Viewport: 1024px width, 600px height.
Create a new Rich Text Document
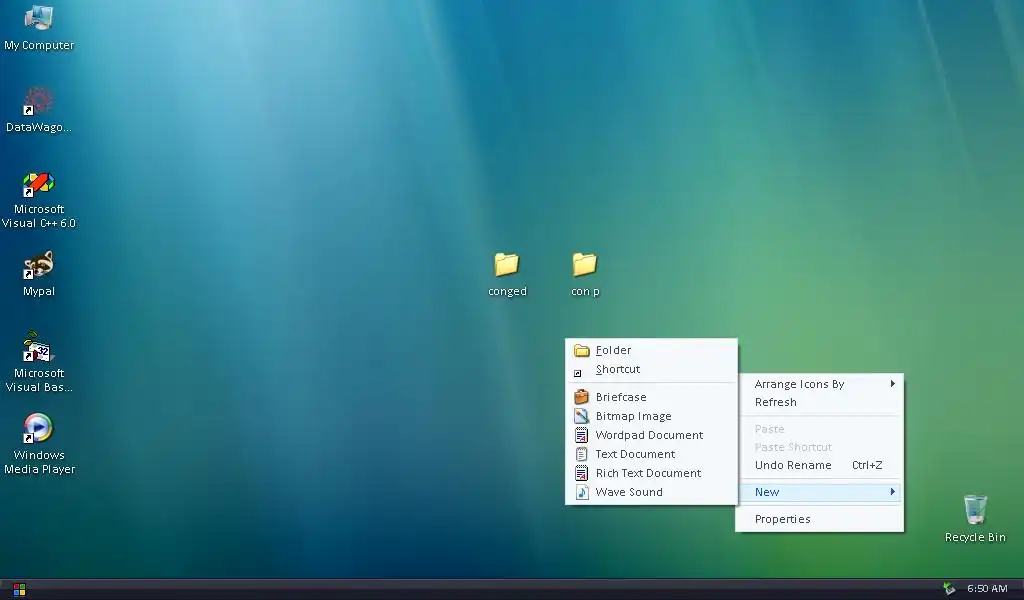pos(651,473)
